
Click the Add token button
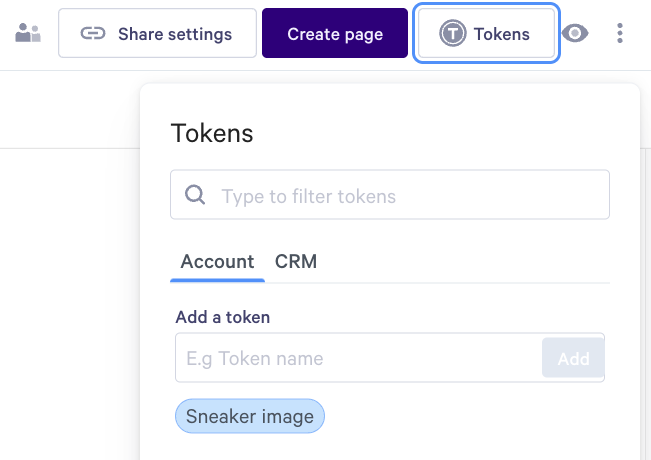573,358
